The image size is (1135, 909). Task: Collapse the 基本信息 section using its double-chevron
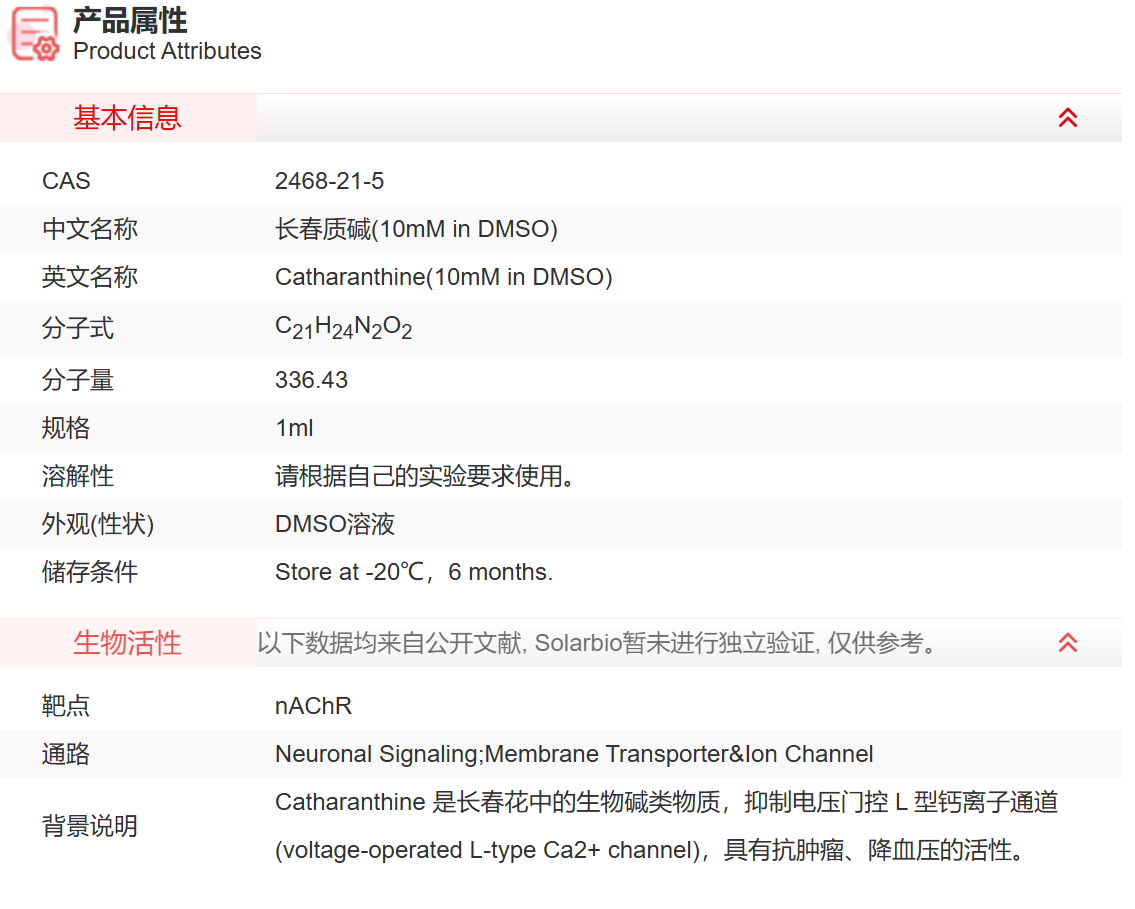click(1067, 117)
